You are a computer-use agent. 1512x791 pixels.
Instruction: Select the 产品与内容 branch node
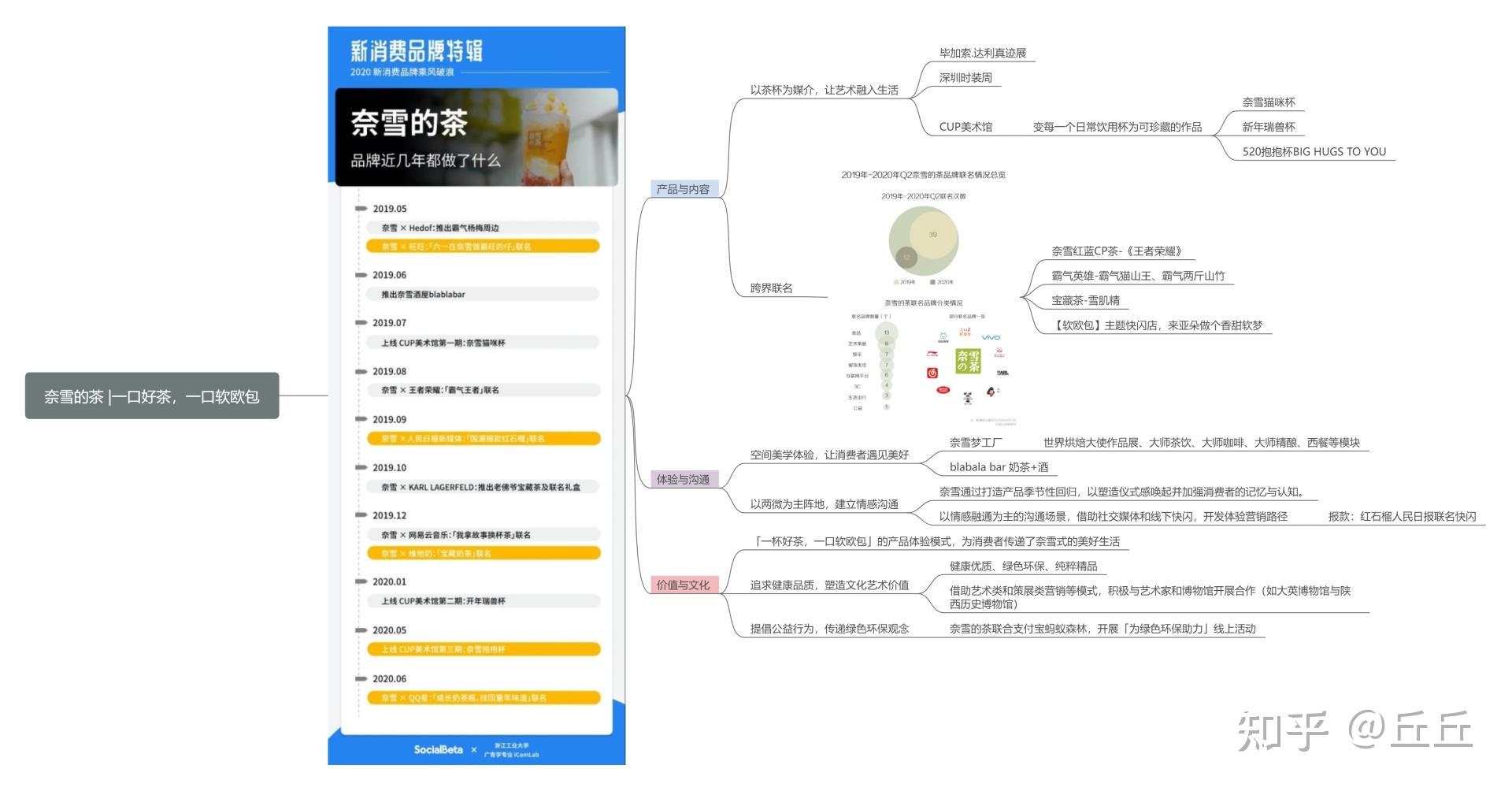click(684, 189)
